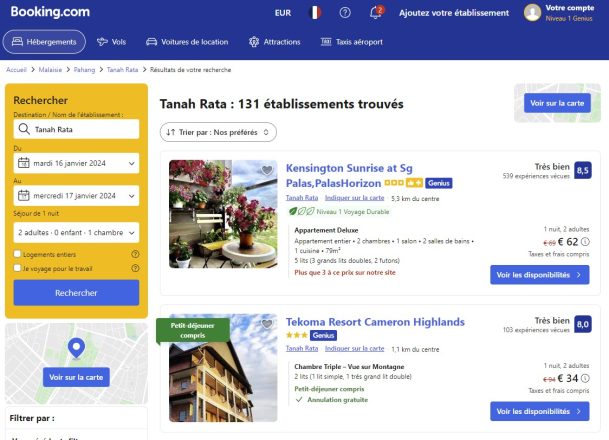Open Tanah Rata breadcrumb link
This screenshot has height=440, width=609.
click(x=122, y=70)
